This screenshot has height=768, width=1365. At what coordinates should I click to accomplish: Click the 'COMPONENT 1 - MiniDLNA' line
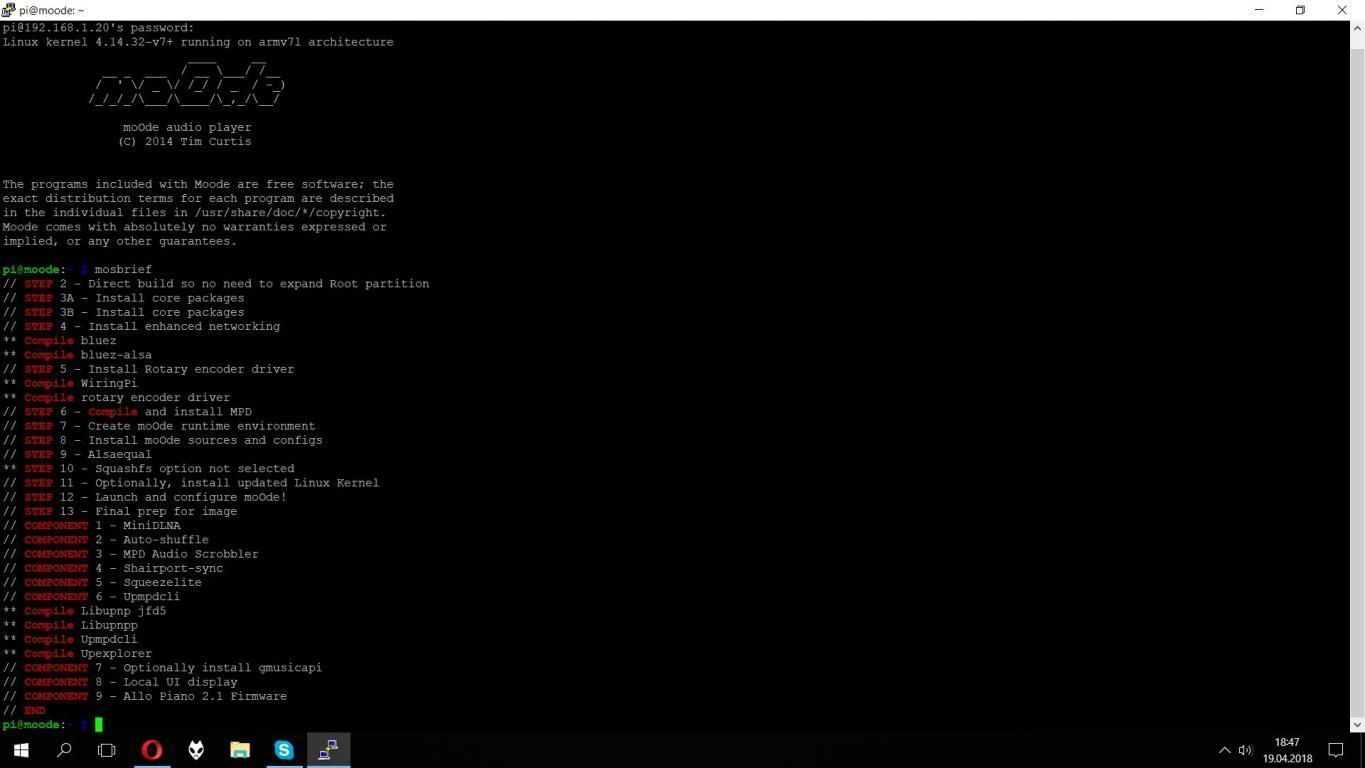click(91, 525)
